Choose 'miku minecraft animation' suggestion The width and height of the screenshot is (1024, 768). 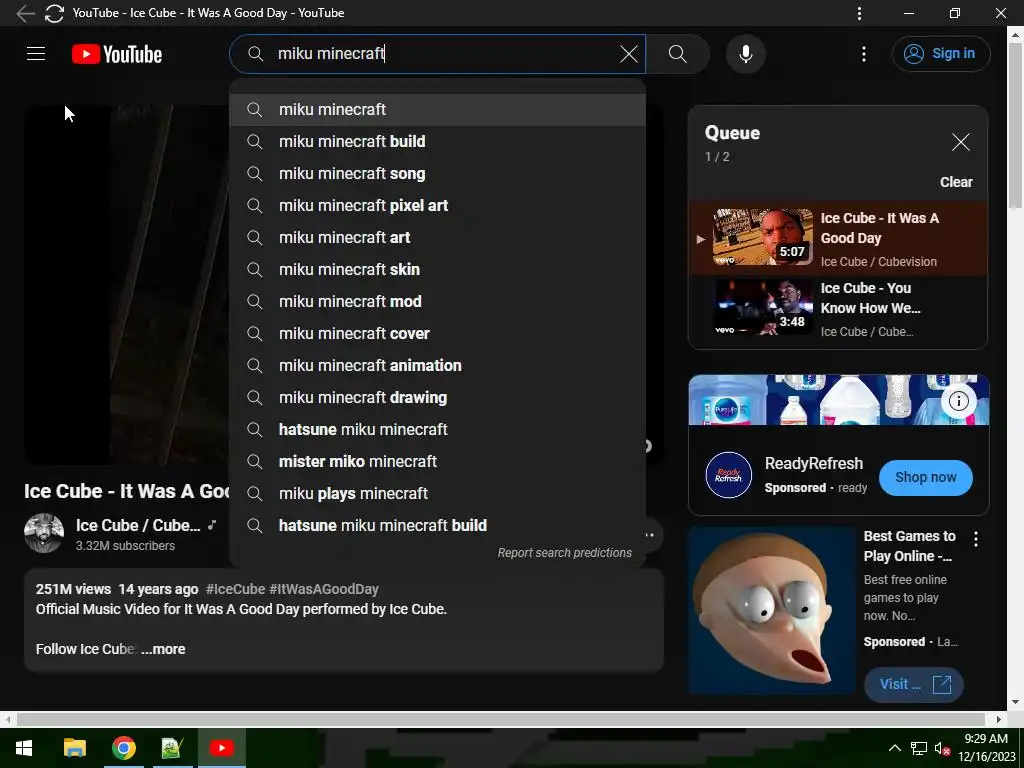point(438,366)
